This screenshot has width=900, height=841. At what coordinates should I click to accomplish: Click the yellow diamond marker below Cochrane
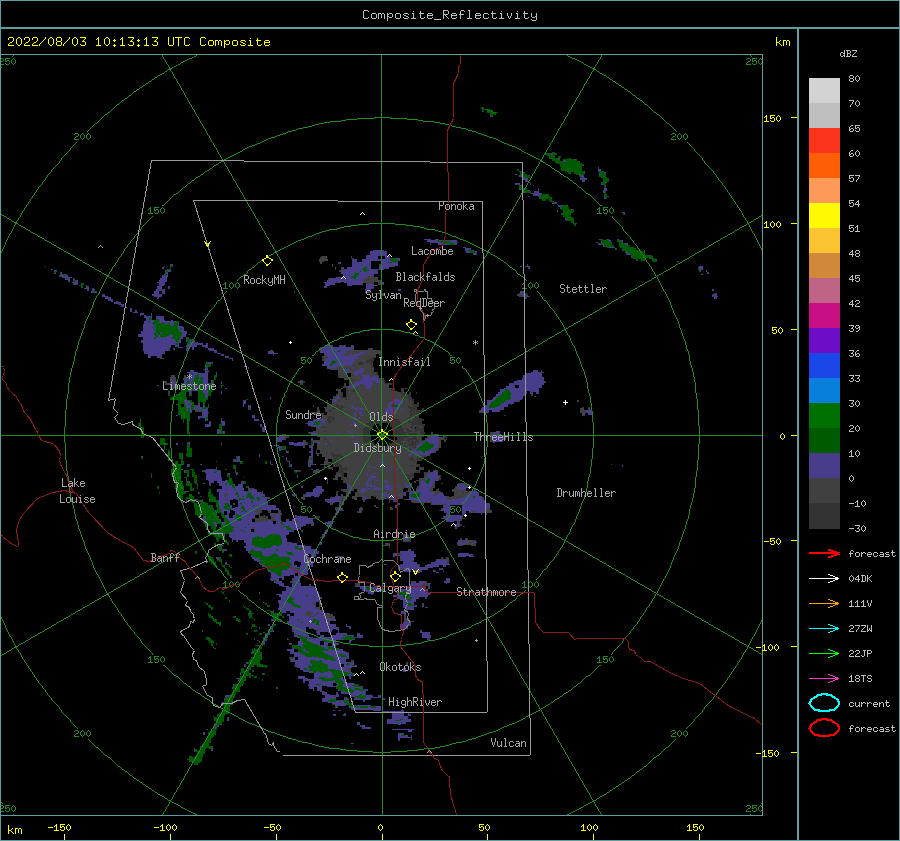(342, 577)
